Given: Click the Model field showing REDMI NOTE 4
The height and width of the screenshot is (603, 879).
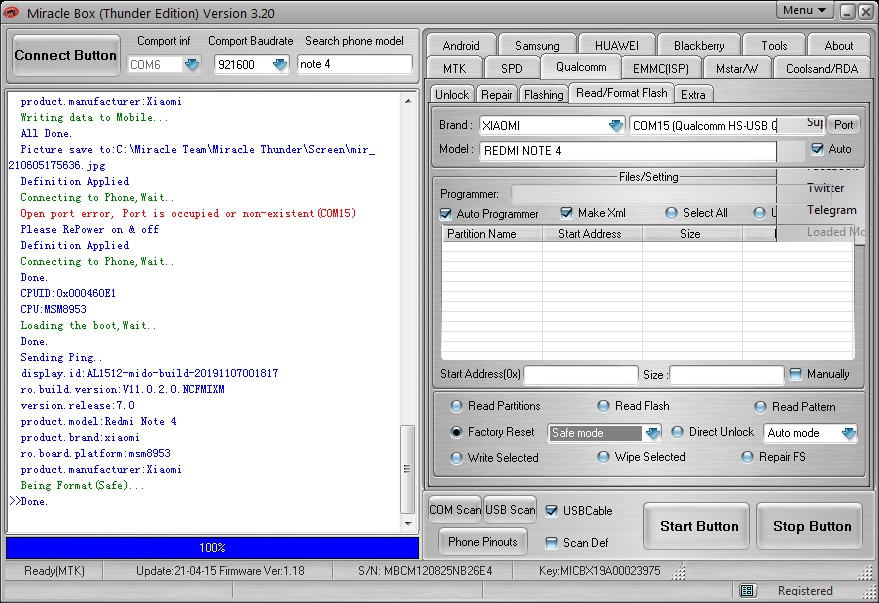Looking at the screenshot, I should click(x=628, y=151).
